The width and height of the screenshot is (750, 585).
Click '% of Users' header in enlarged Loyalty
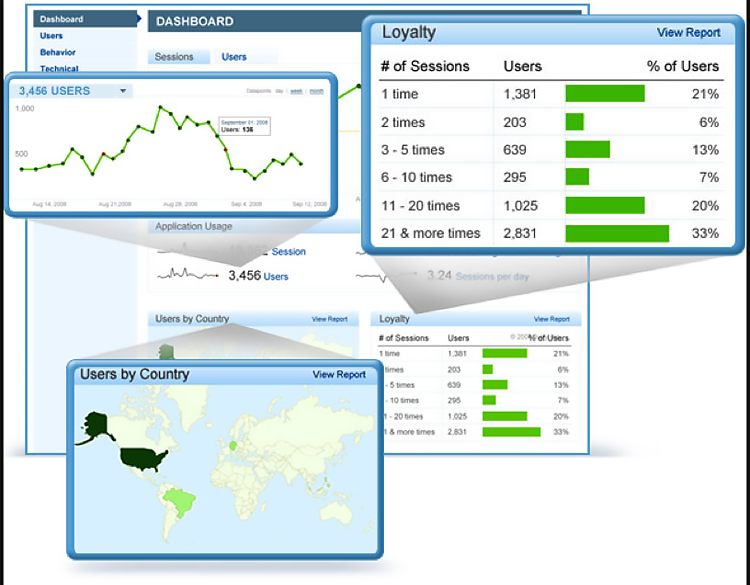point(683,66)
